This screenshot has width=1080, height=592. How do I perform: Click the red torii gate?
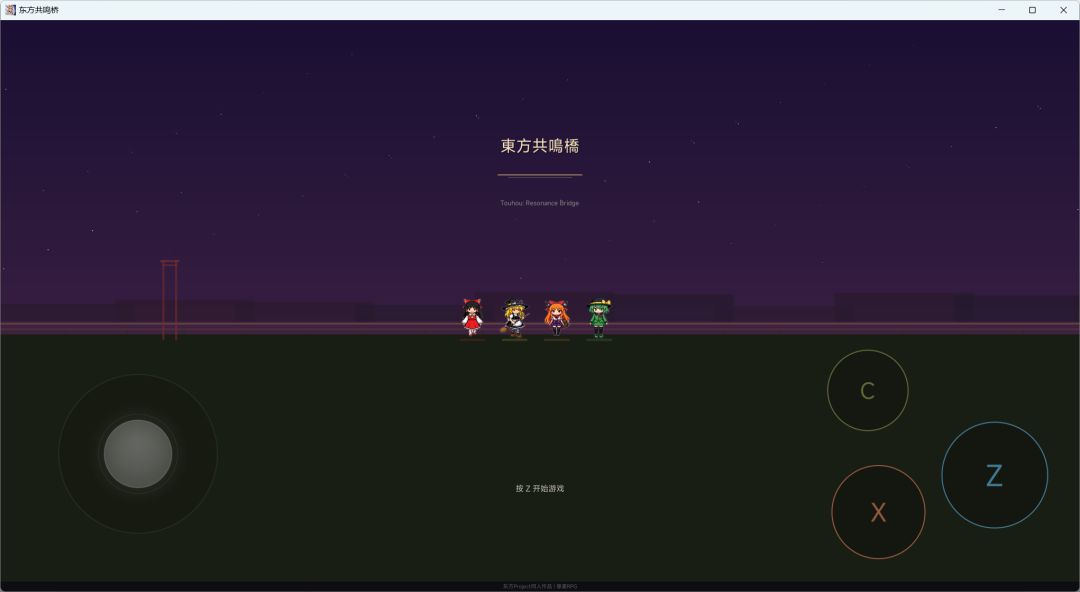pos(169,300)
